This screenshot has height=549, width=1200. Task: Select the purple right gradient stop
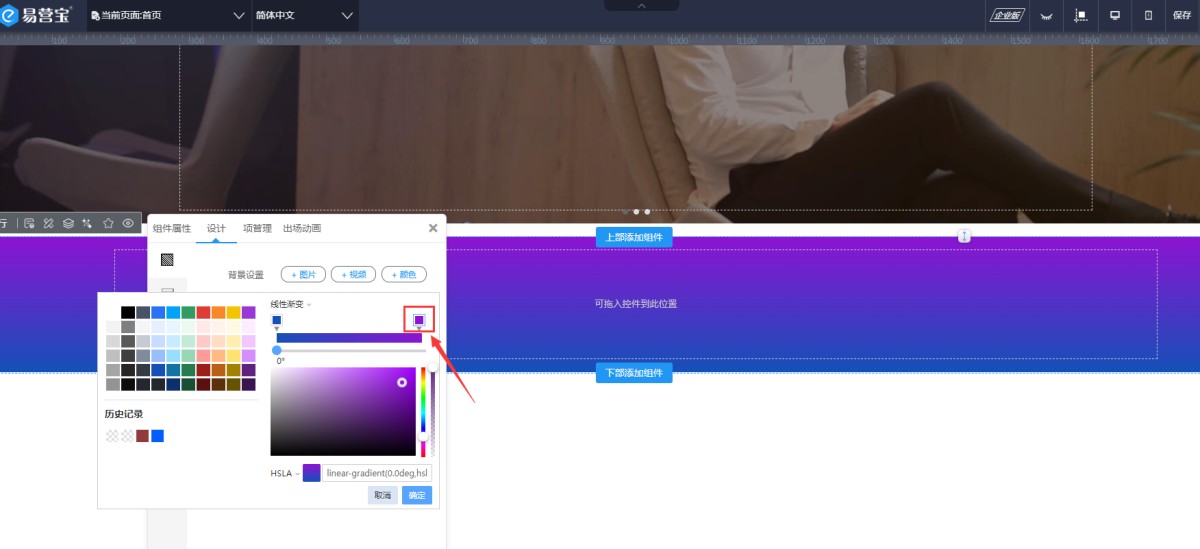(419, 320)
